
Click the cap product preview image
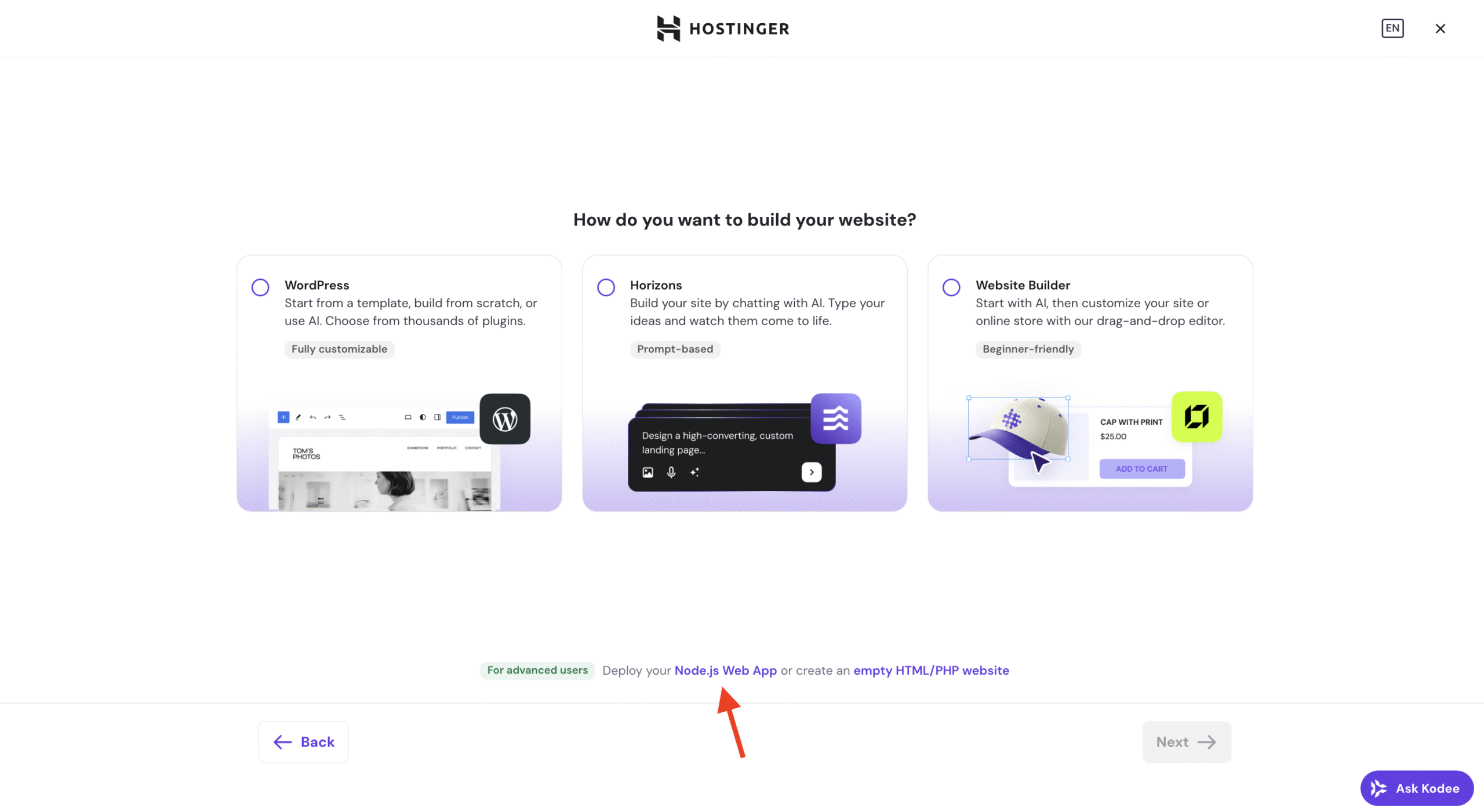[1018, 428]
